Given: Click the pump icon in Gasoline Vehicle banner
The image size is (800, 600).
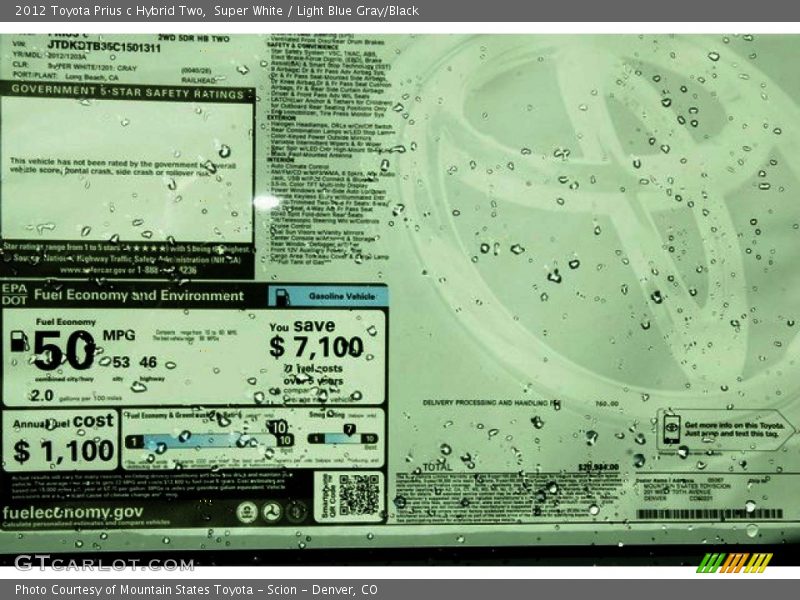Looking at the screenshot, I should point(282,296).
